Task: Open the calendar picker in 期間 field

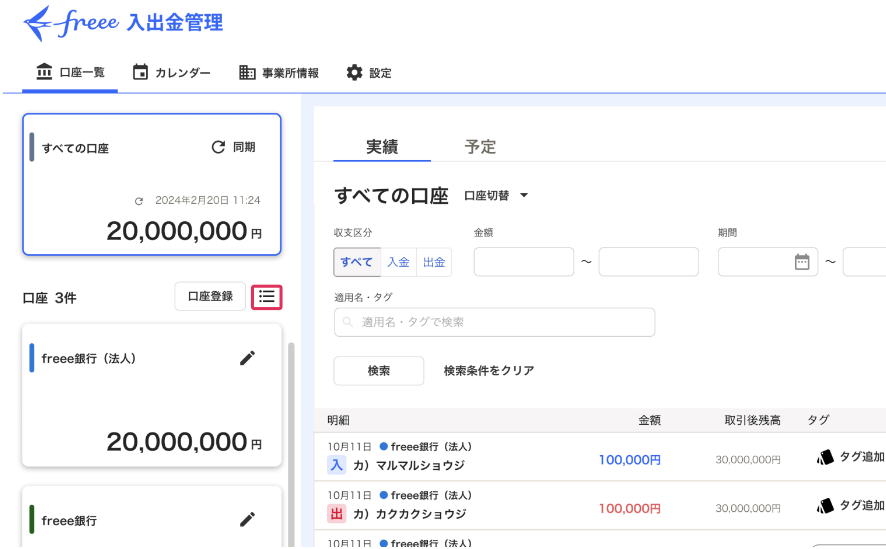Action: click(802, 262)
